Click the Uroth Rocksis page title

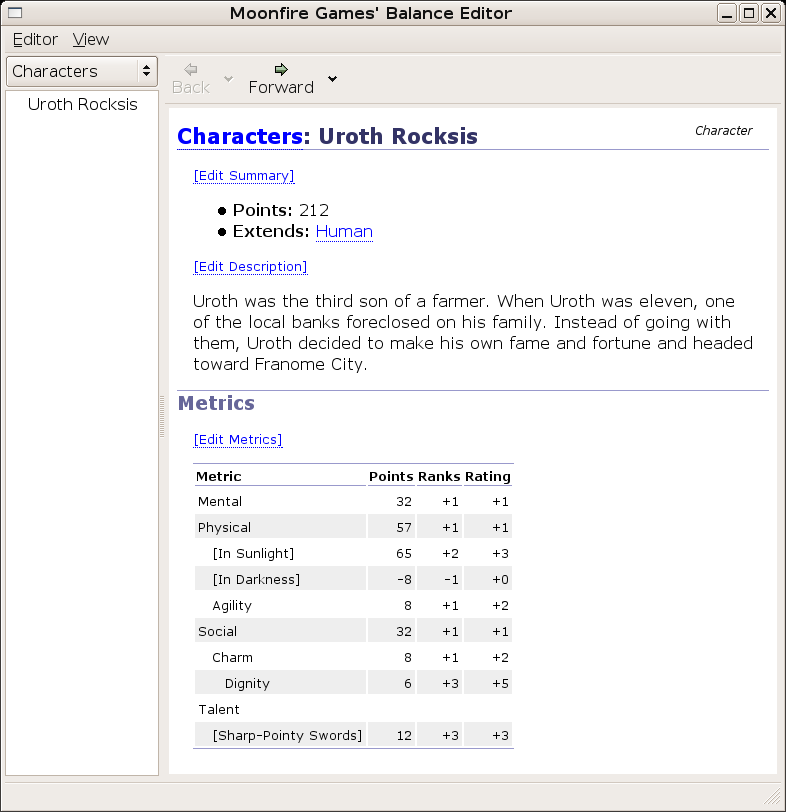pyautogui.click(x=398, y=136)
